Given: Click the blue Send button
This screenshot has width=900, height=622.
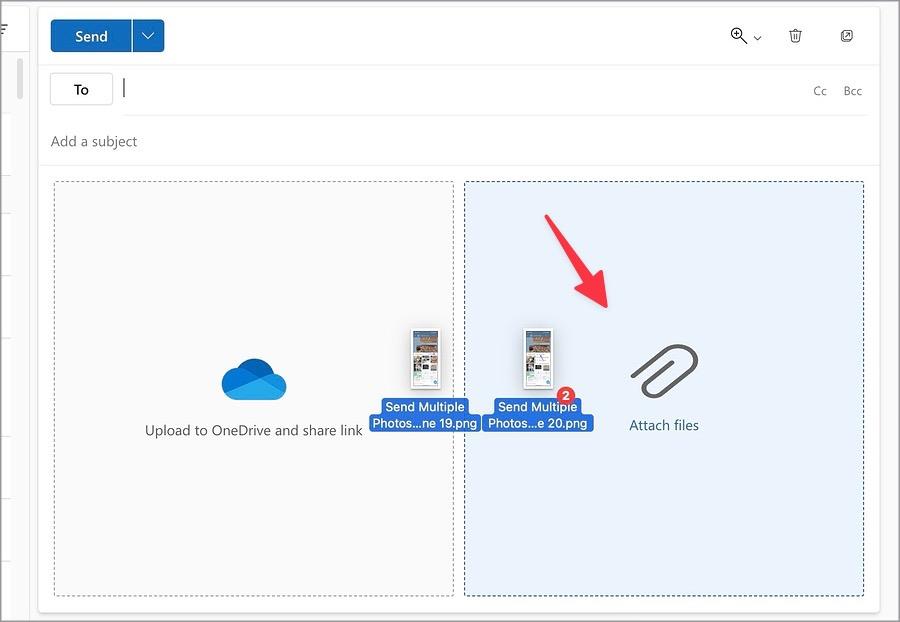Looking at the screenshot, I should click(x=91, y=36).
